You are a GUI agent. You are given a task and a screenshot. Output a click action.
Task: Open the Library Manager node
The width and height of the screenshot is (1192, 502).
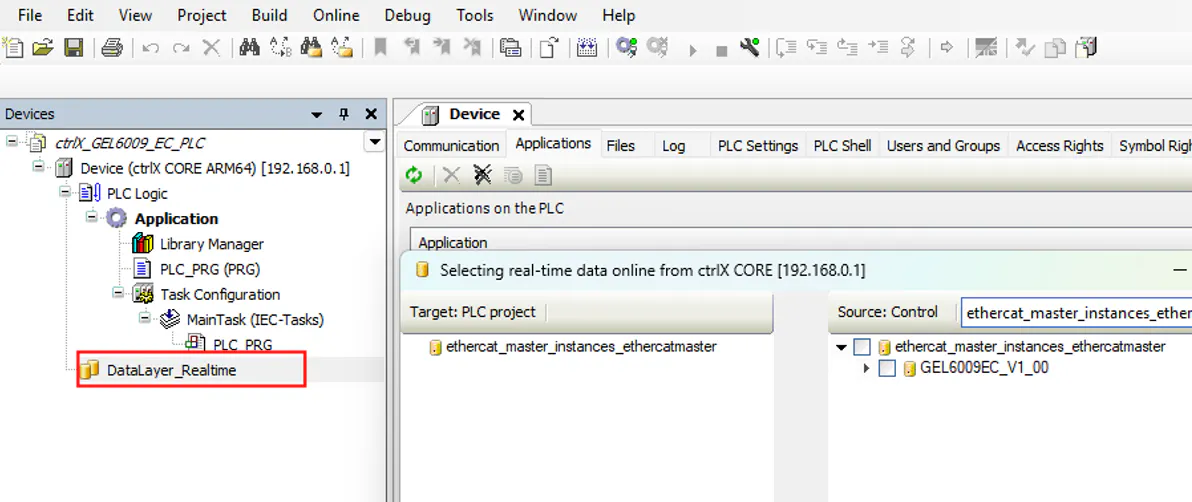[211, 244]
